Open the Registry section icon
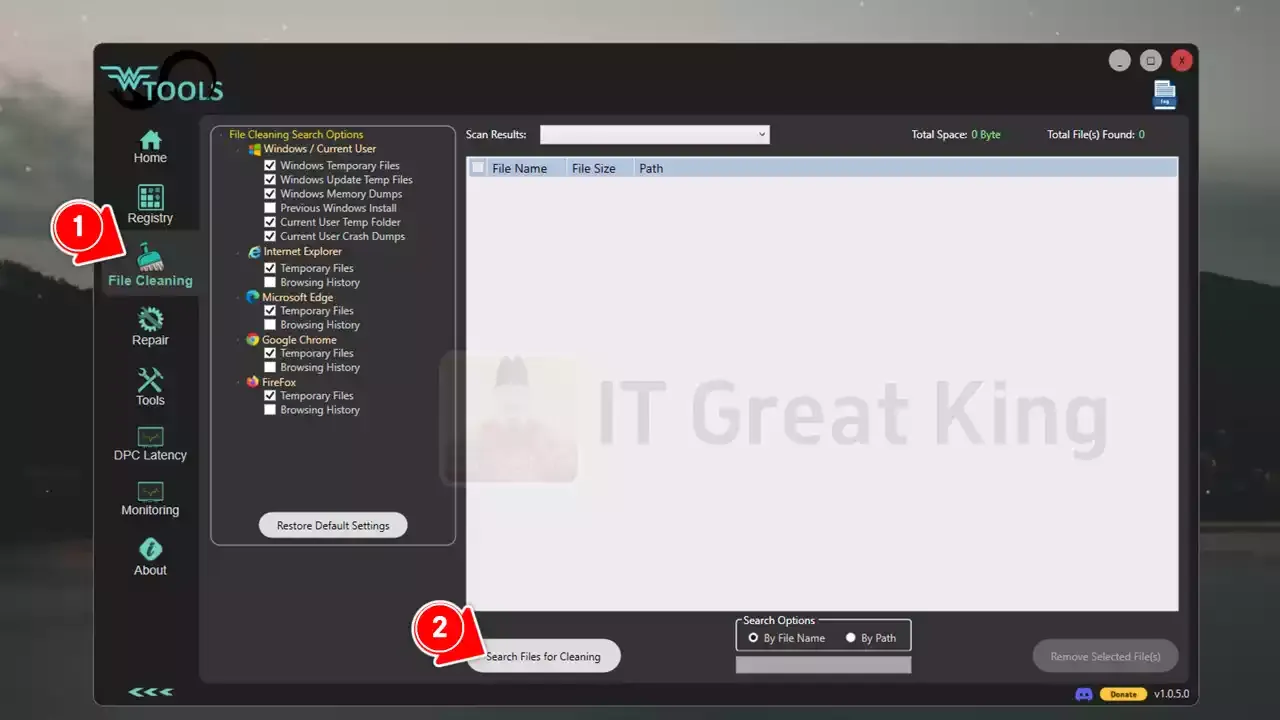 [150, 197]
